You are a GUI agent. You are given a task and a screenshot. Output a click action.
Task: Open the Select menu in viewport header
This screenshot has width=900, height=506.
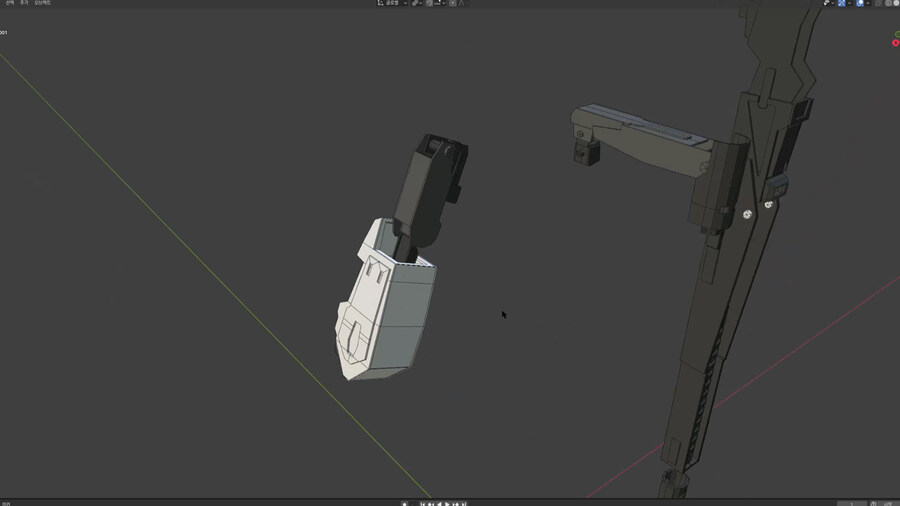(x=10, y=3)
